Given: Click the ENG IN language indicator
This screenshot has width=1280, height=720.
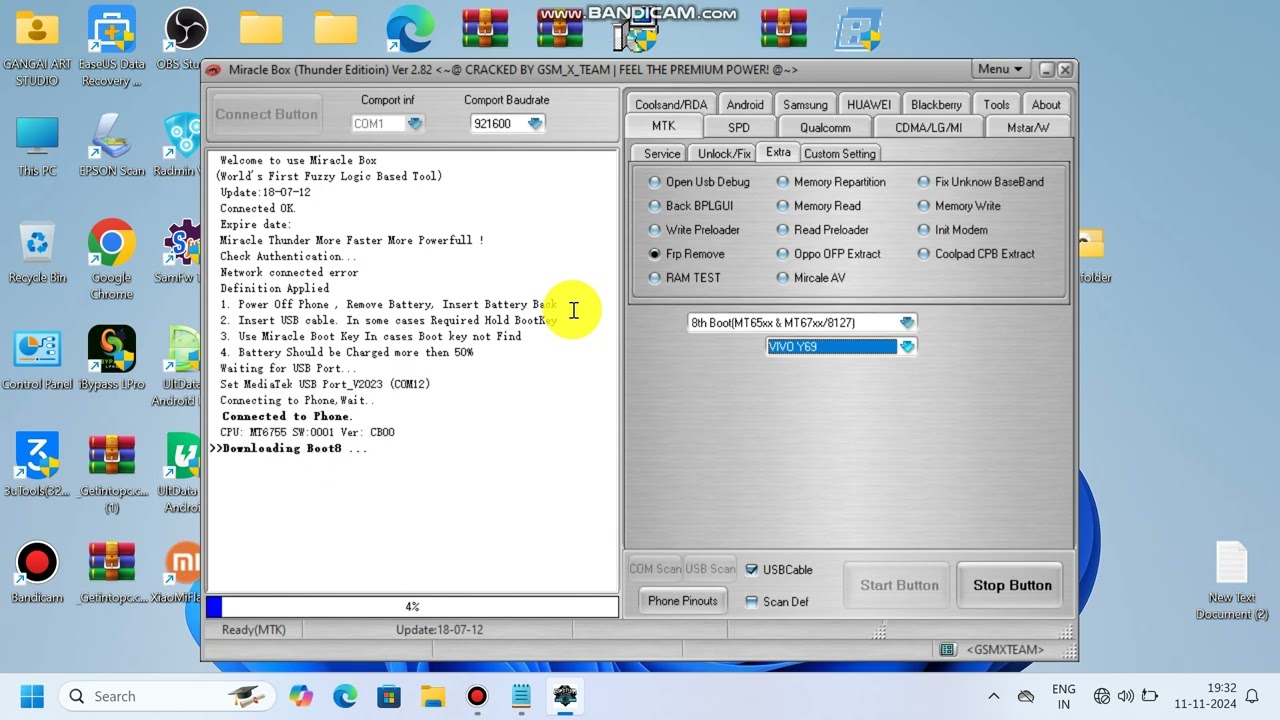Looking at the screenshot, I should point(1064,696).
